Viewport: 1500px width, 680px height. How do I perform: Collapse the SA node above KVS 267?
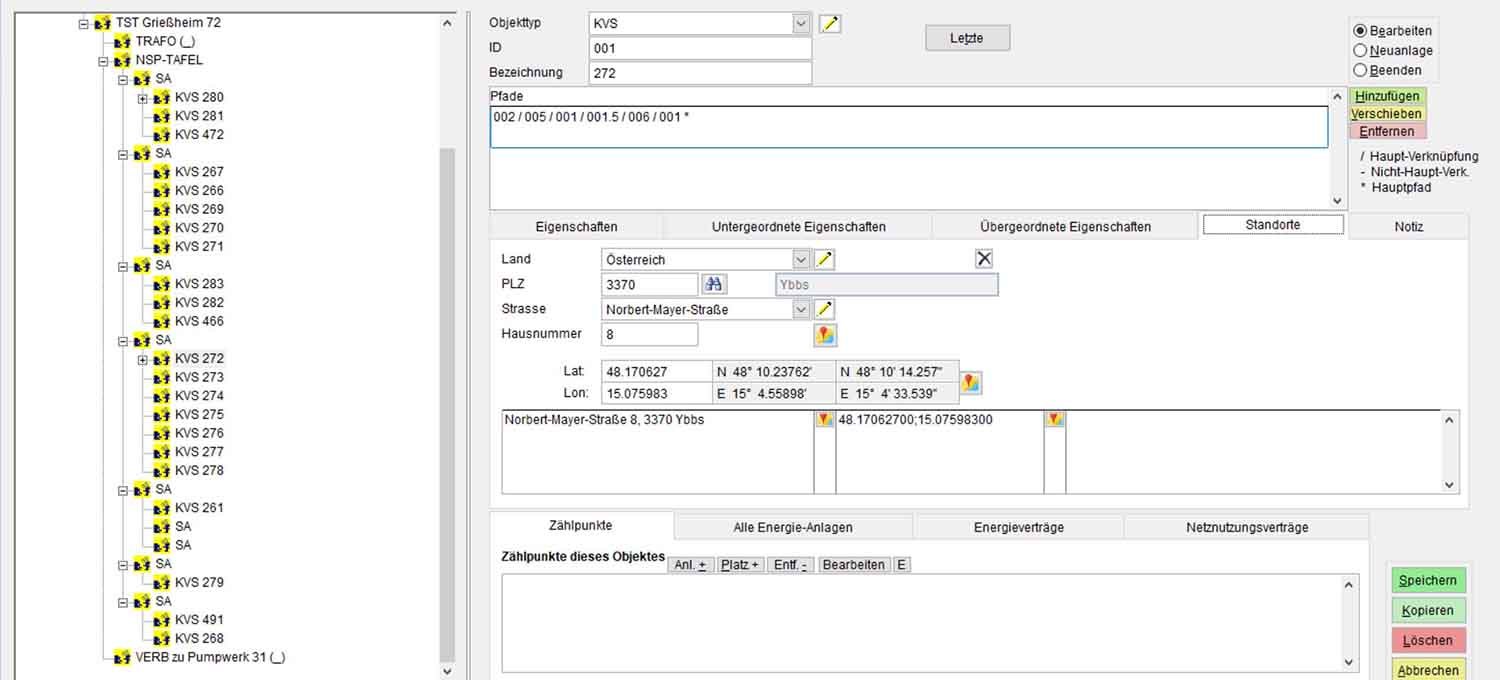pos(123,154)
